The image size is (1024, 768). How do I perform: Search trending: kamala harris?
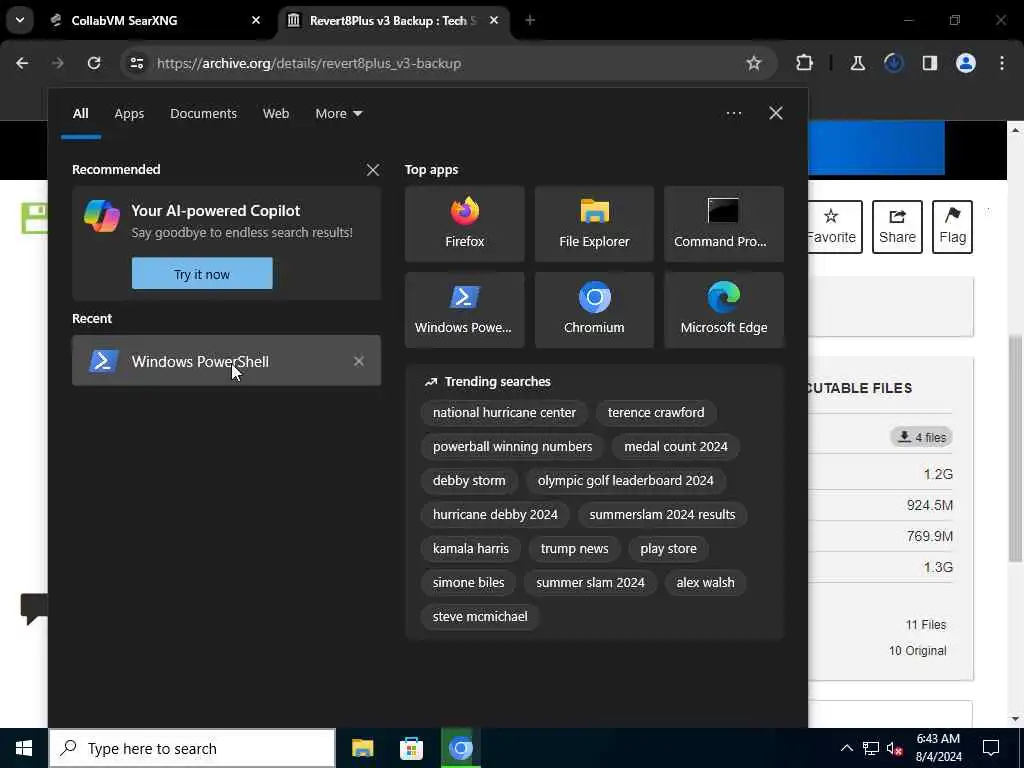point(470,549)
